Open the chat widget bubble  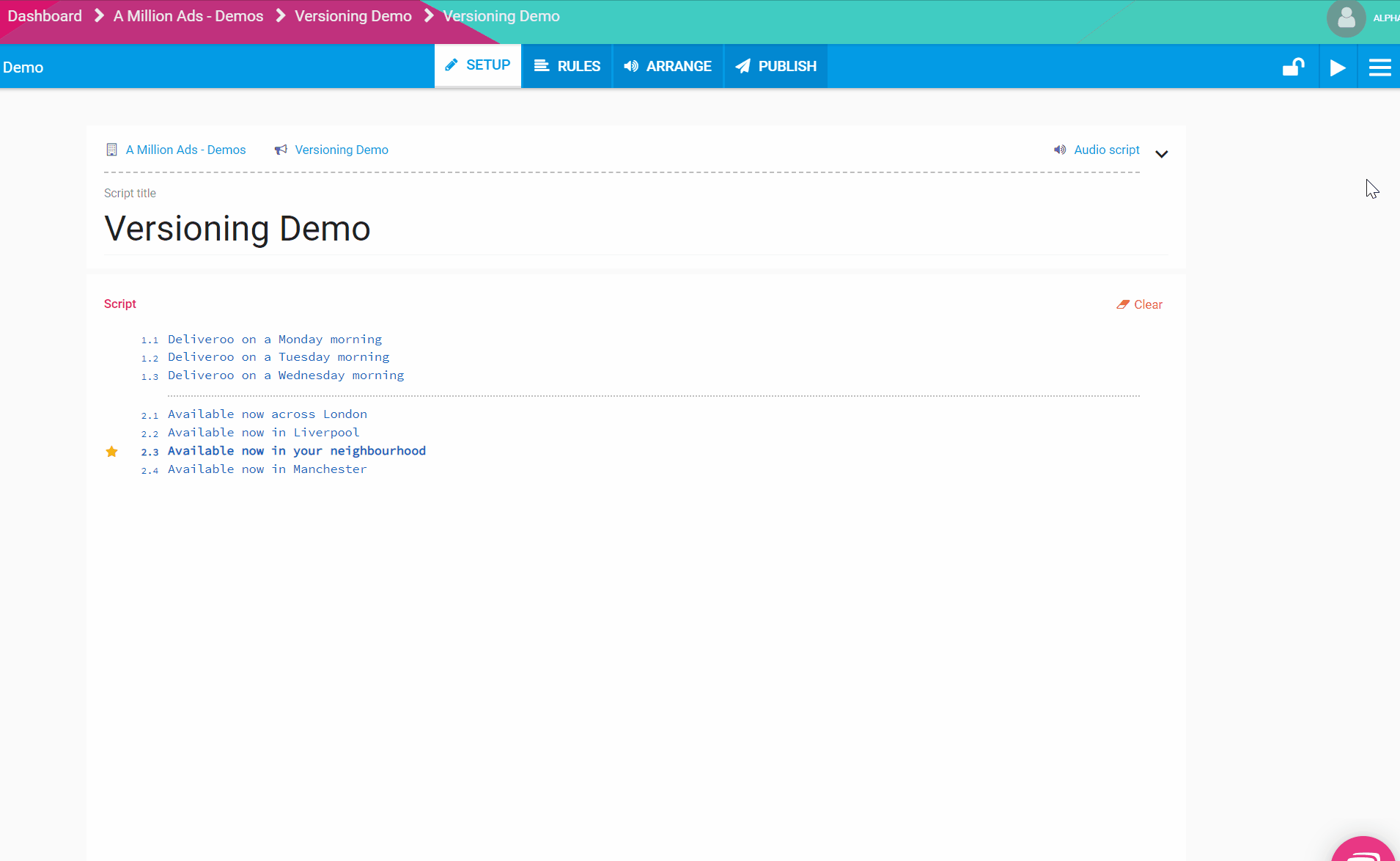[1363, 851]
